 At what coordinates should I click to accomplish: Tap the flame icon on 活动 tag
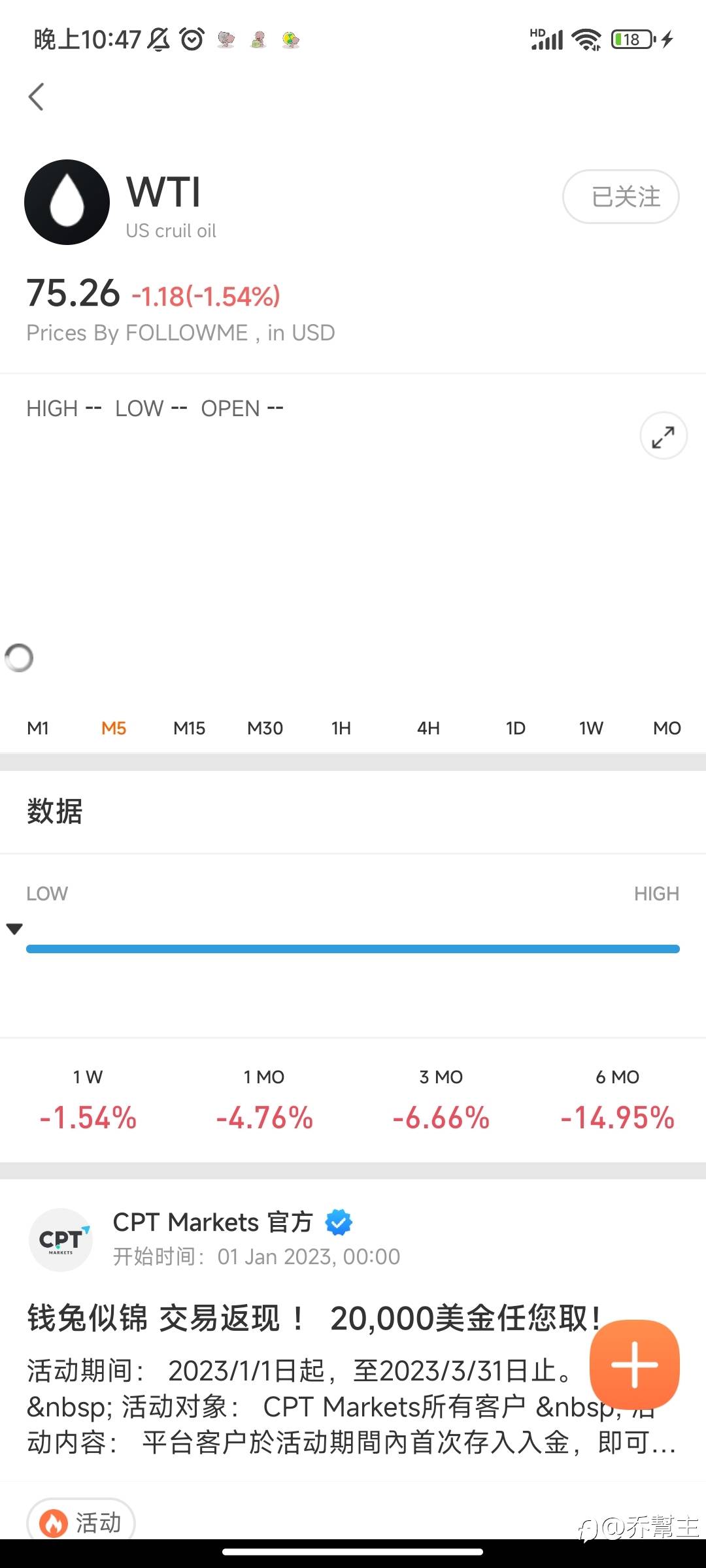pos(54,1523)
